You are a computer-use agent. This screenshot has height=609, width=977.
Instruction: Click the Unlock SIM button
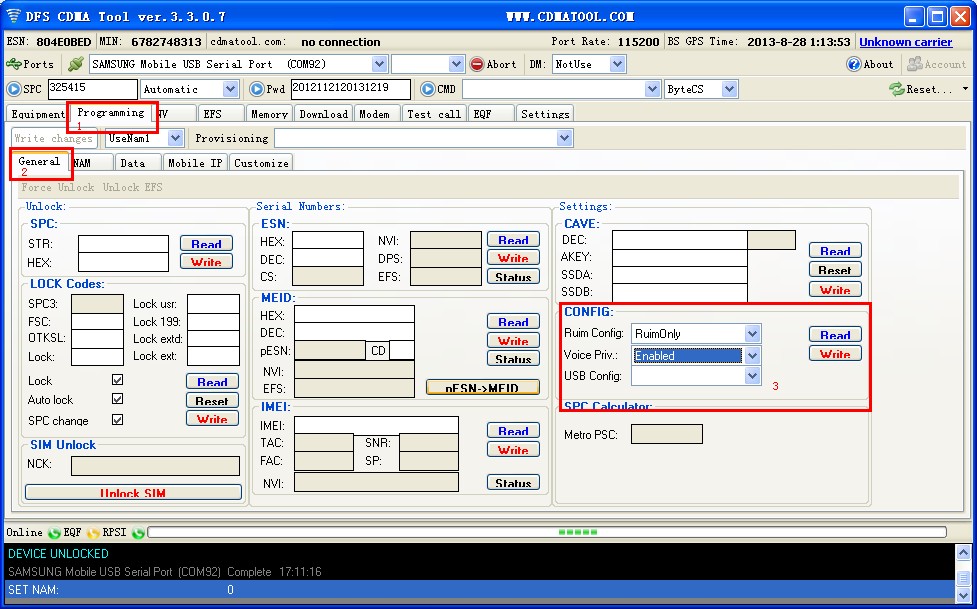coord(133,492)
